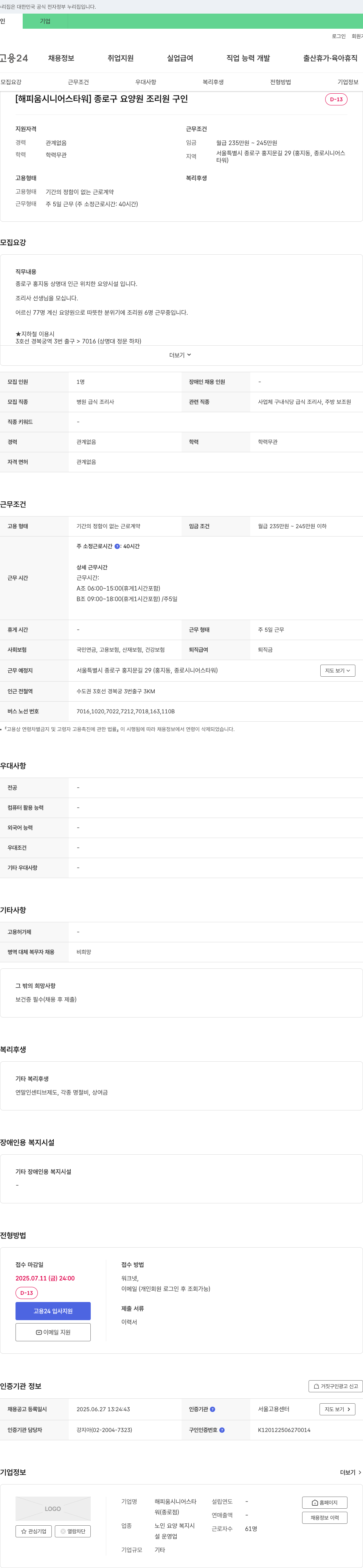Click the D-13 badge beside the job title
The width and height of the screenshot is (363, 1568).
click(x=336, y=99)
